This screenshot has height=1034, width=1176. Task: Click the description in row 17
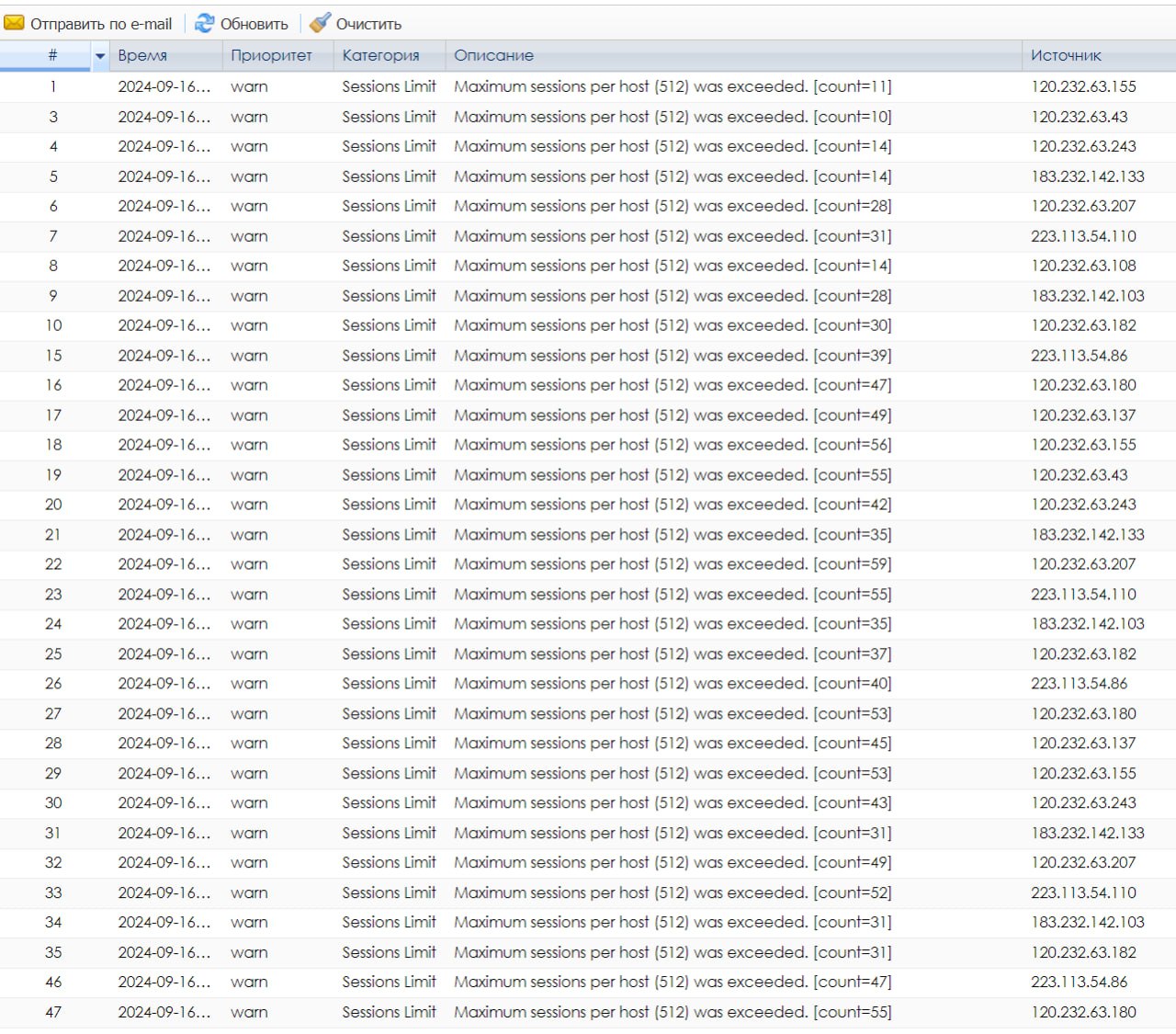pos(673,415)
